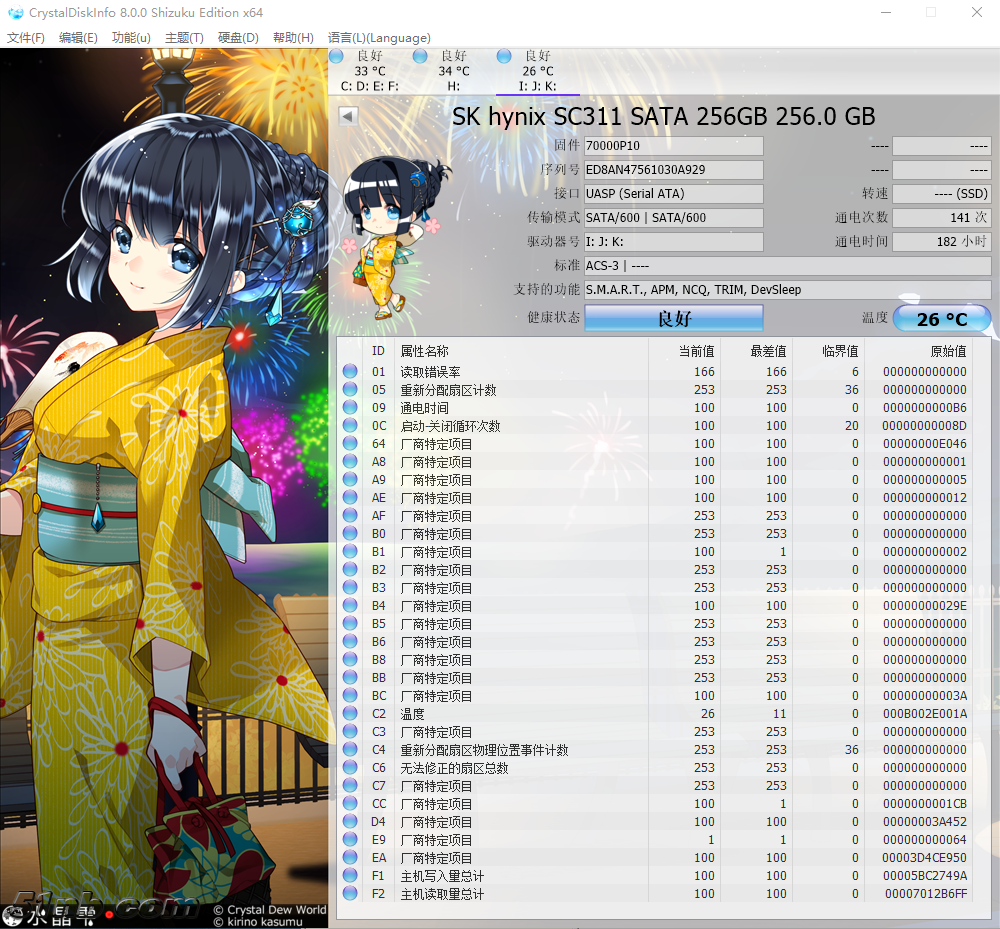Select the 主机写入量总计 row

coord(660,876)
